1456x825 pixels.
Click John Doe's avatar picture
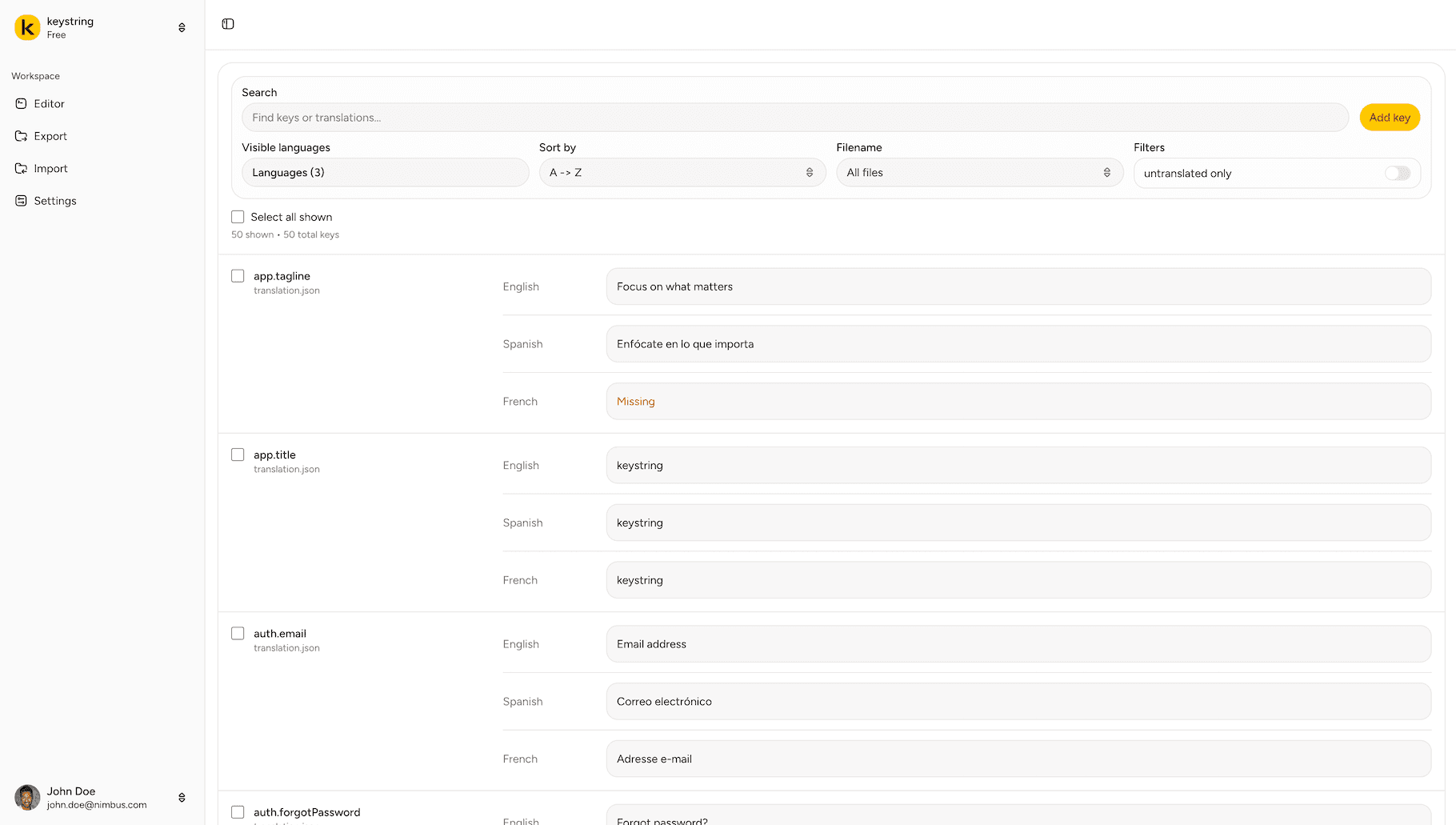pyautogui.click(x=26, y=798)
